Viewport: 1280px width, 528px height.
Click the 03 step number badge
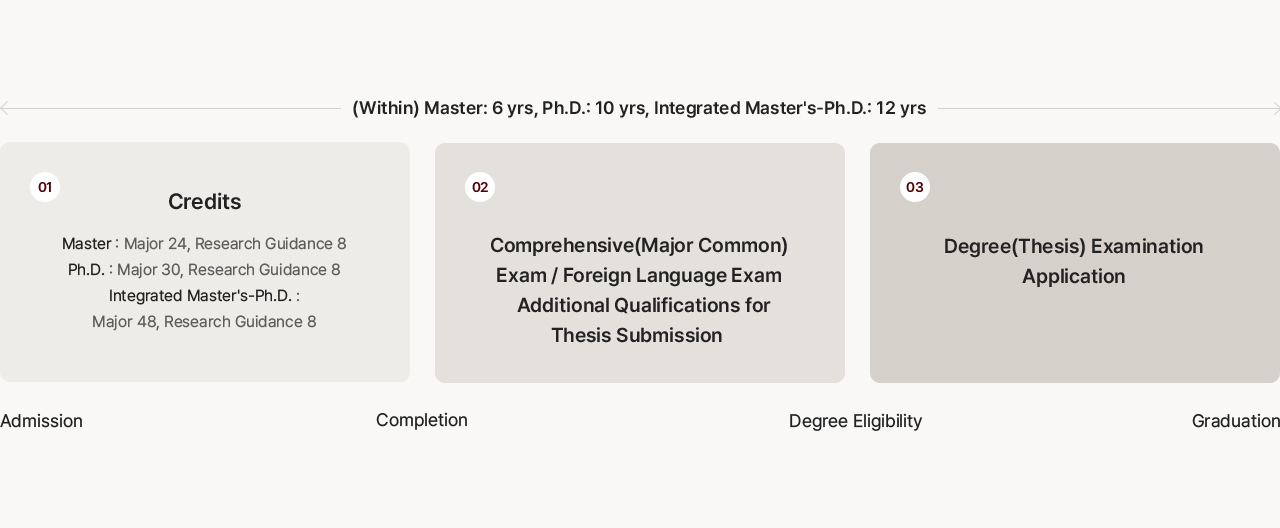[x=915, y=187]
